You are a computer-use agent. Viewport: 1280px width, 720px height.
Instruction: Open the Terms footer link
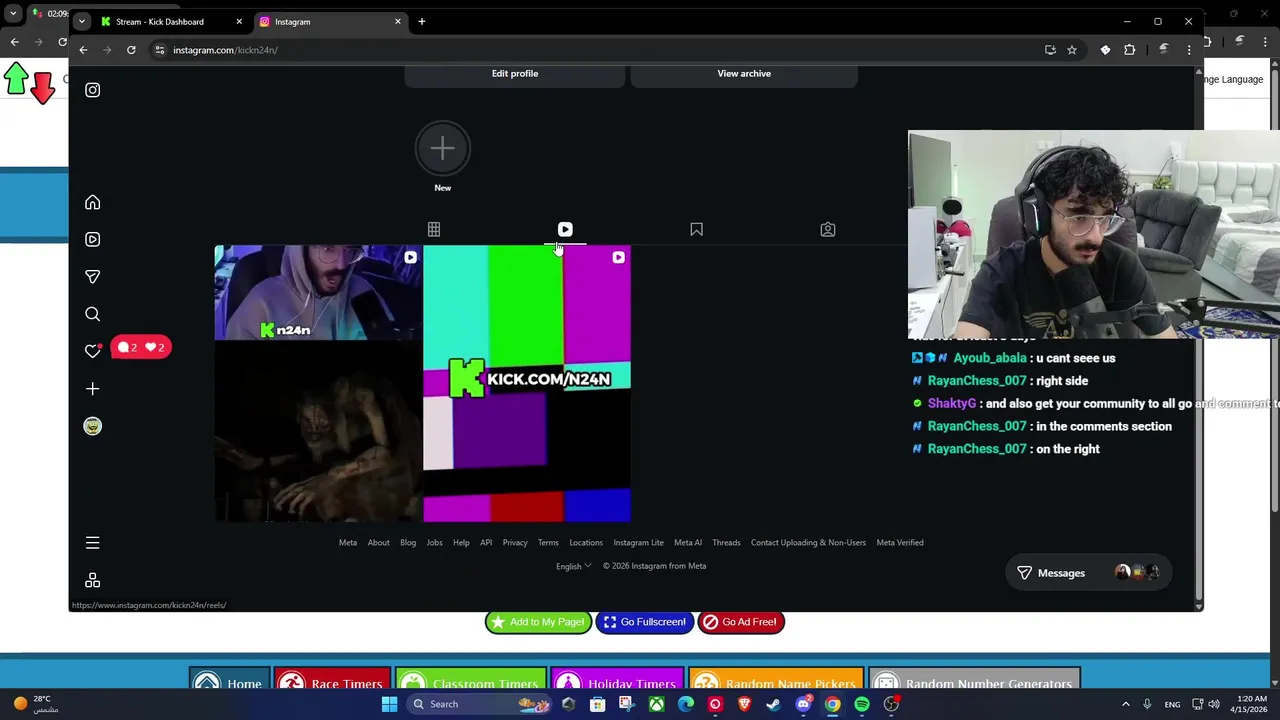[548, 543]
